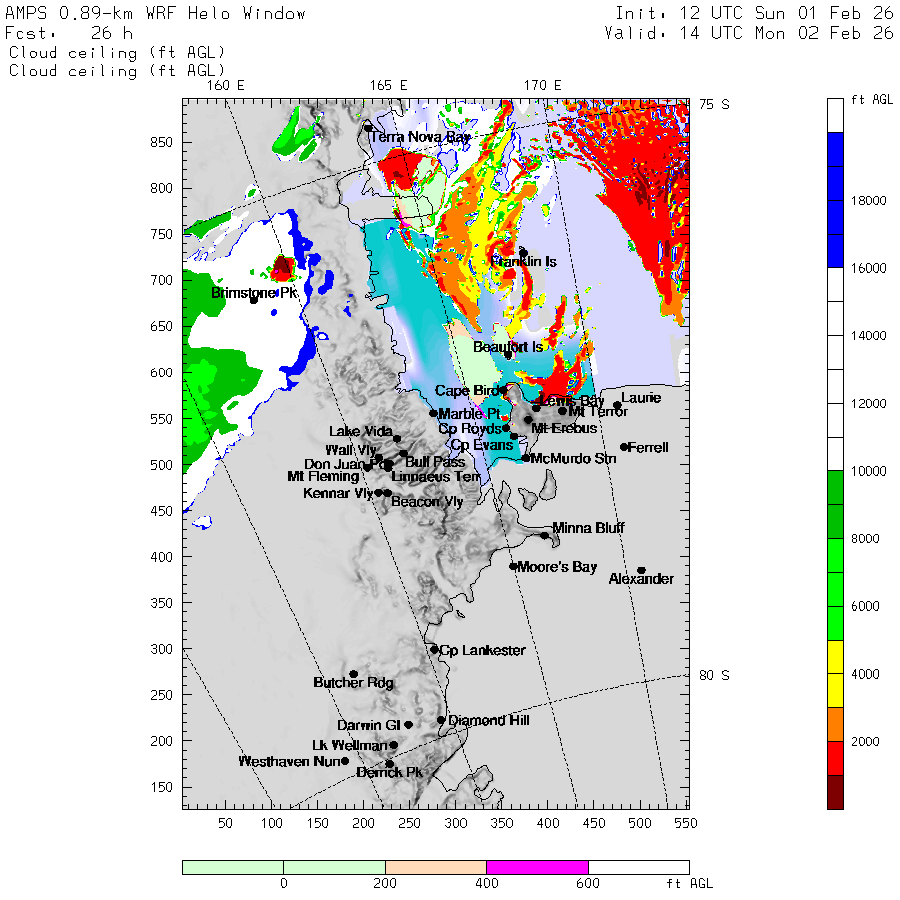The width and height of the screenshot is (900, 900).
Task: Click the Westhaven Nun marker dot
Action: 345,761
